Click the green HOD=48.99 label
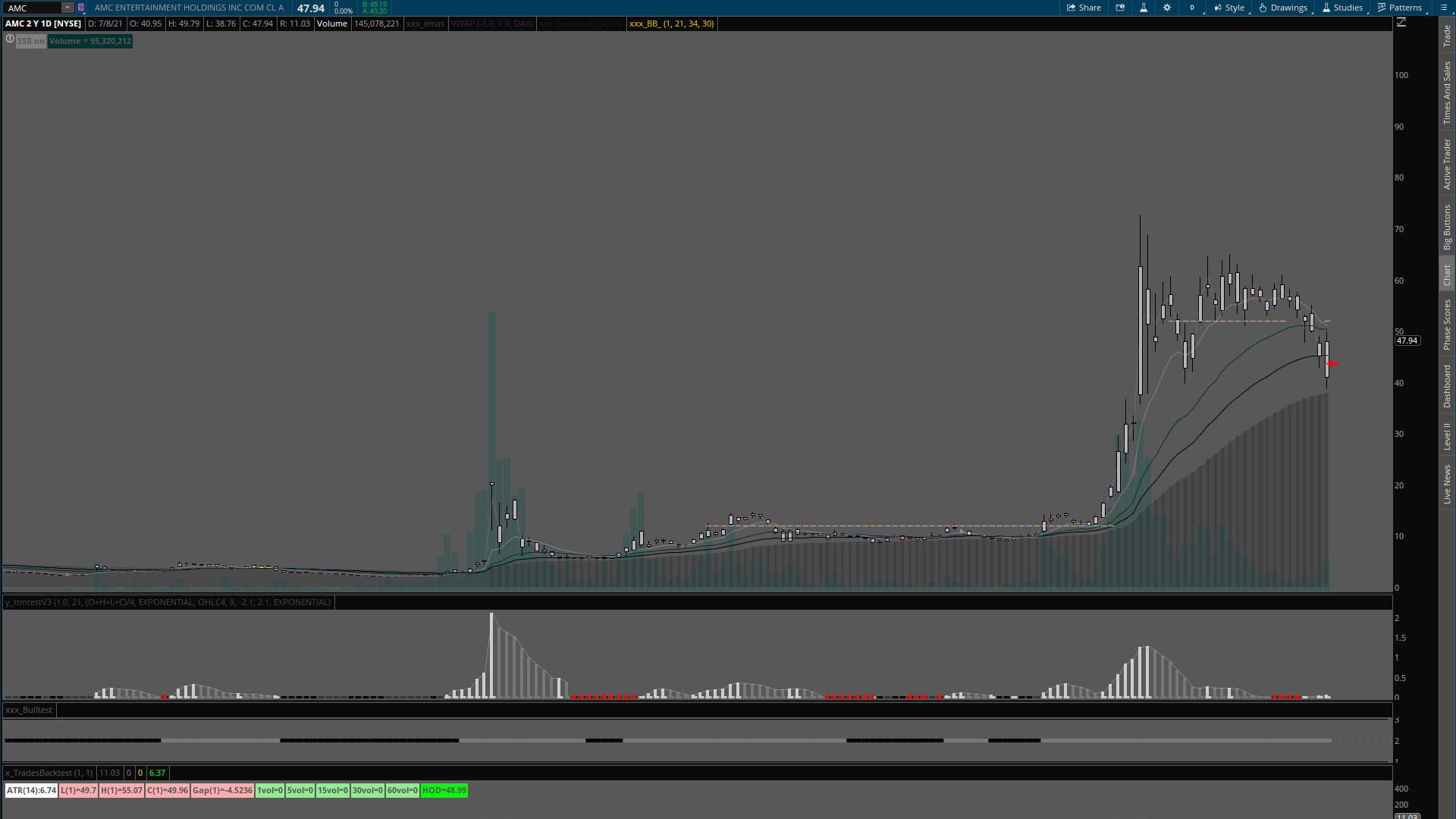Screen dimensions: 1456x819 point(444,790)
